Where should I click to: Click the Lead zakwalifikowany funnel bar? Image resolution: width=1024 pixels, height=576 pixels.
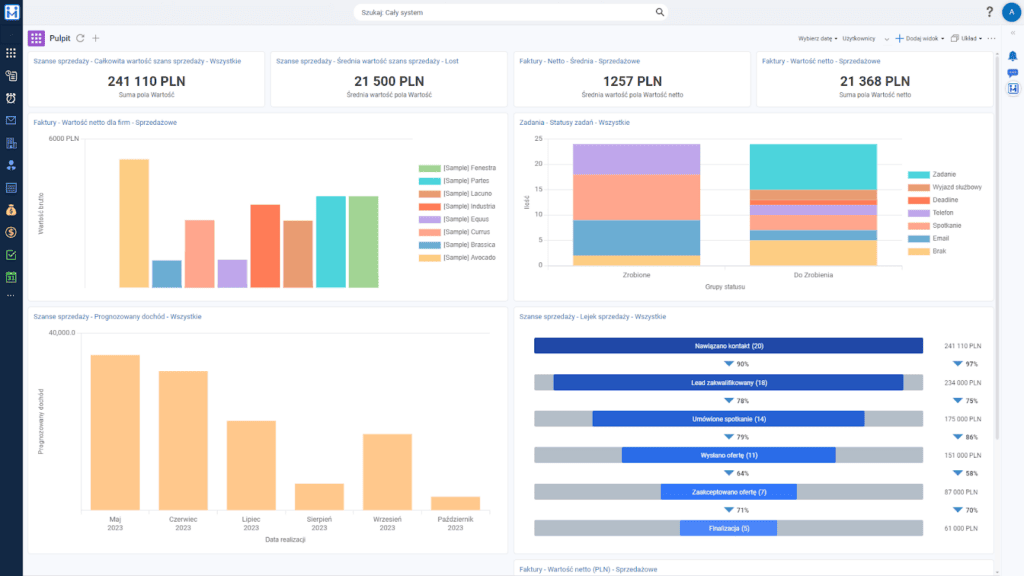tap(728, 382)
